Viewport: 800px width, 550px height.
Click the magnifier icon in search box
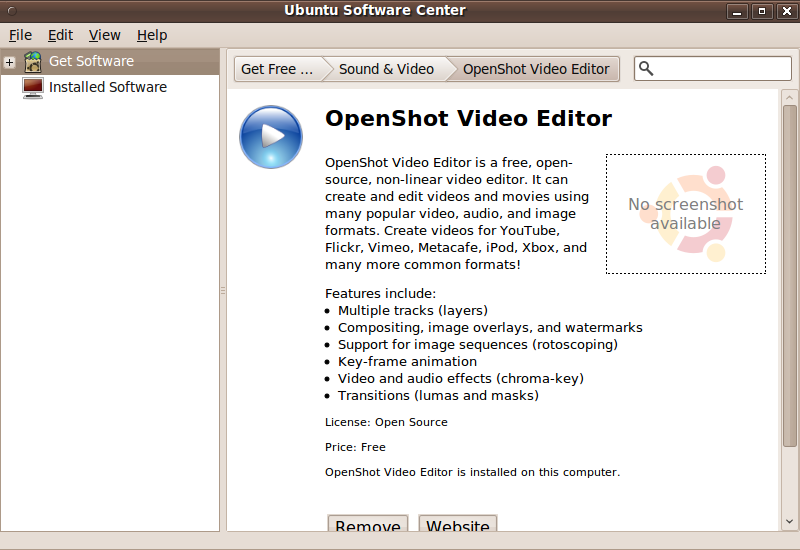[x=646, y=69]
